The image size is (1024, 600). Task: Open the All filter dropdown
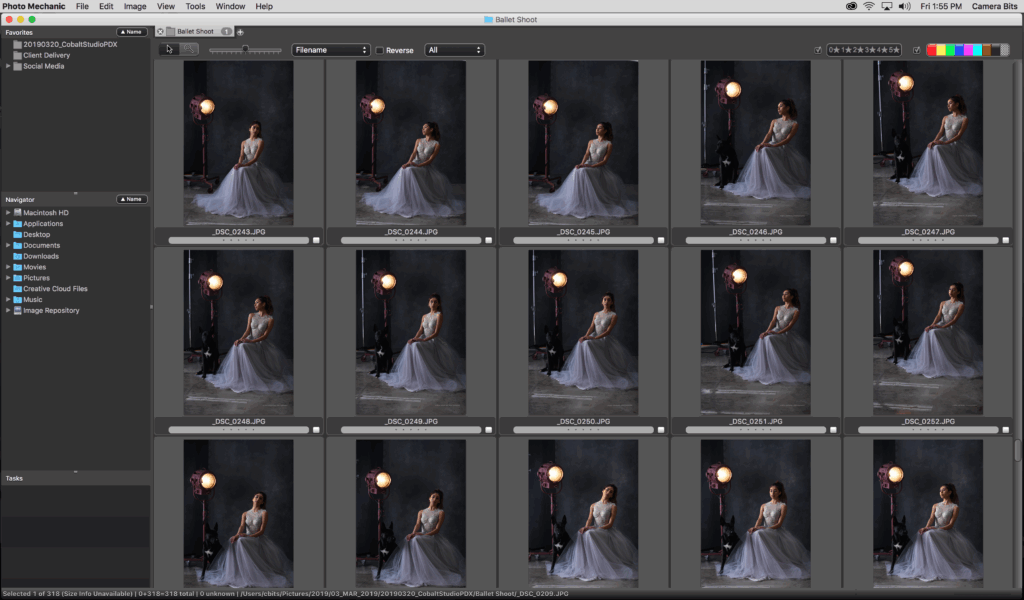[454, 50]
